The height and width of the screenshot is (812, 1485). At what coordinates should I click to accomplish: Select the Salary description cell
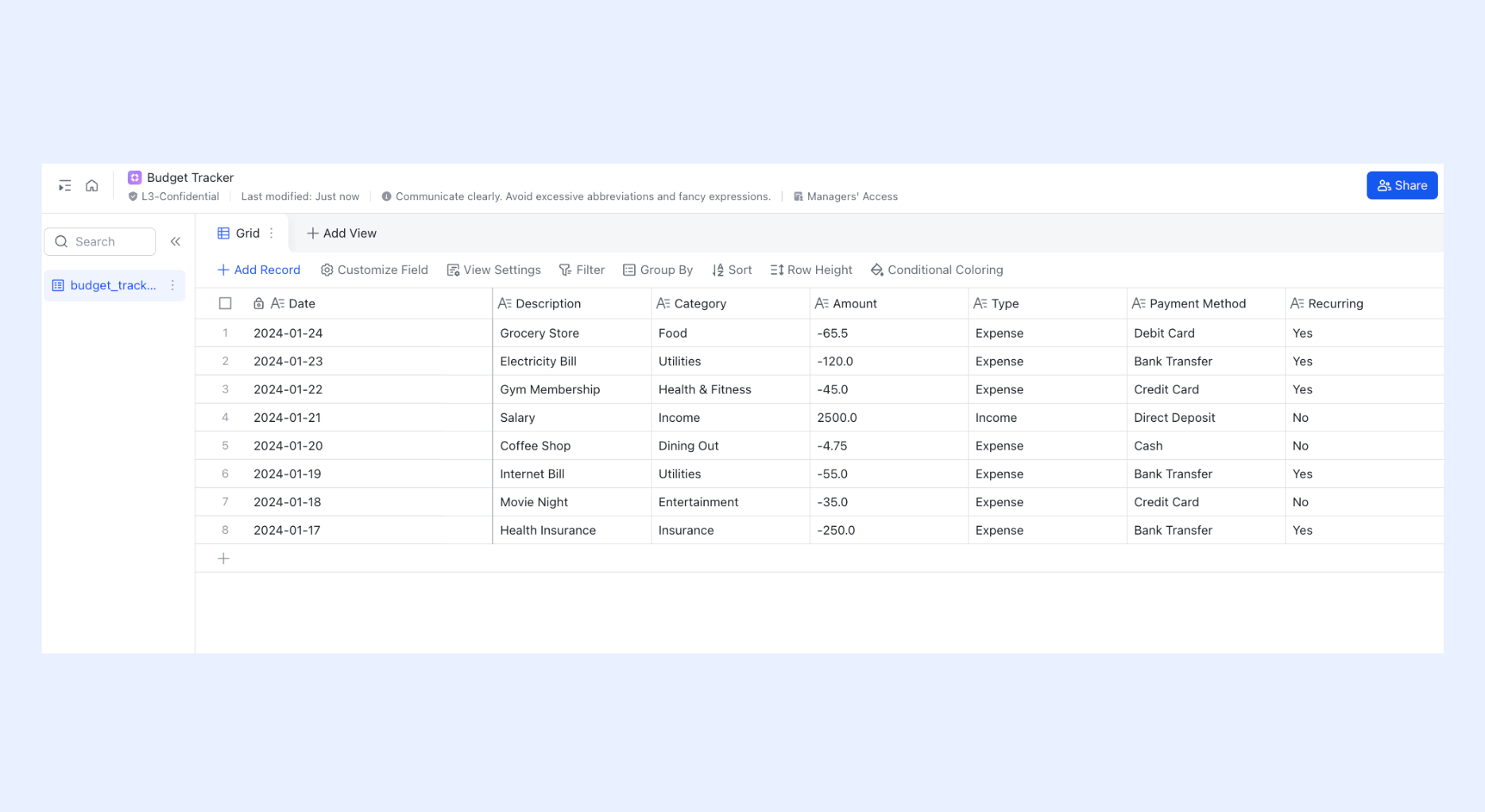(x=571, y=418)
